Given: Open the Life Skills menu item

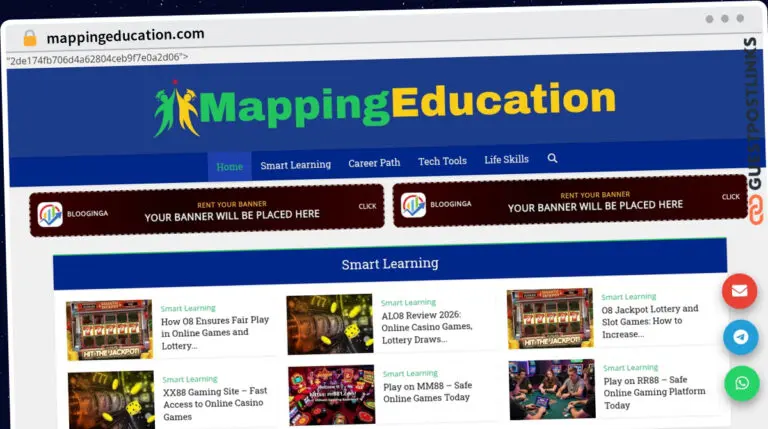Looking at the screenshot, I should [506, 159].
